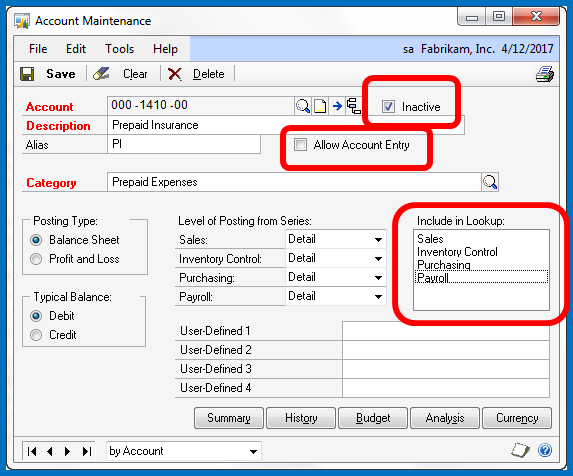Select Profit and Loss posting type
The image size is (573, 476).
click(36, 259)
